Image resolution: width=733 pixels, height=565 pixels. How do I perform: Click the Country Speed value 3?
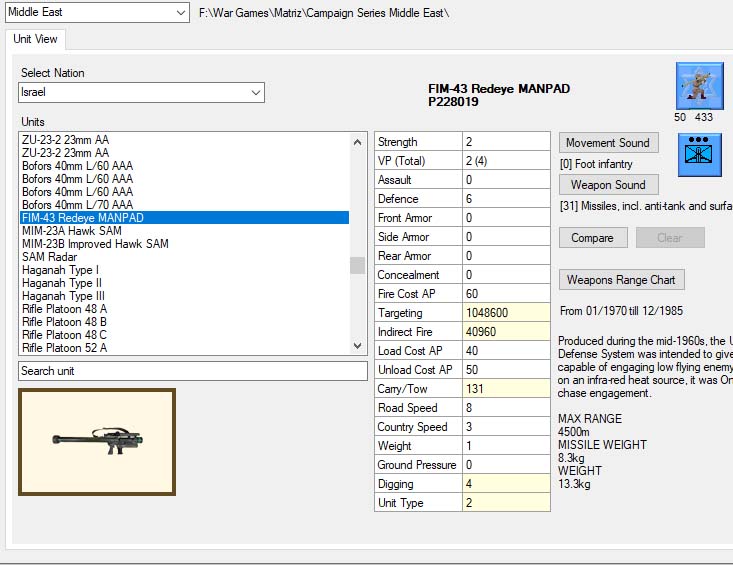[506, 427]
